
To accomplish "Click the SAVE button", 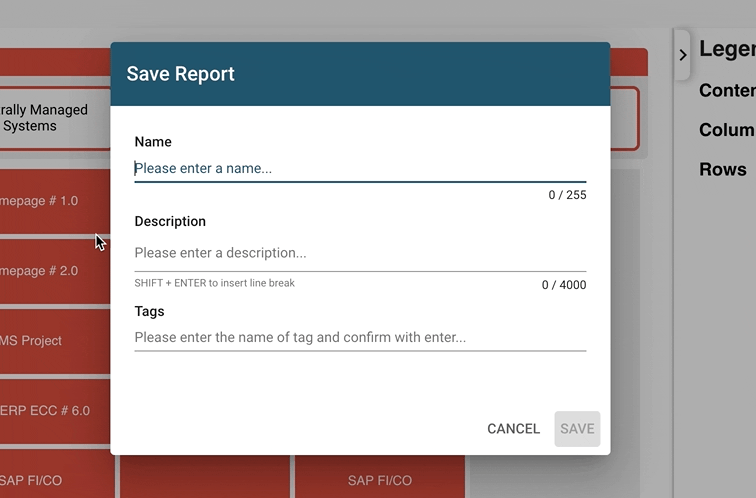I will [x=577, y=429].
